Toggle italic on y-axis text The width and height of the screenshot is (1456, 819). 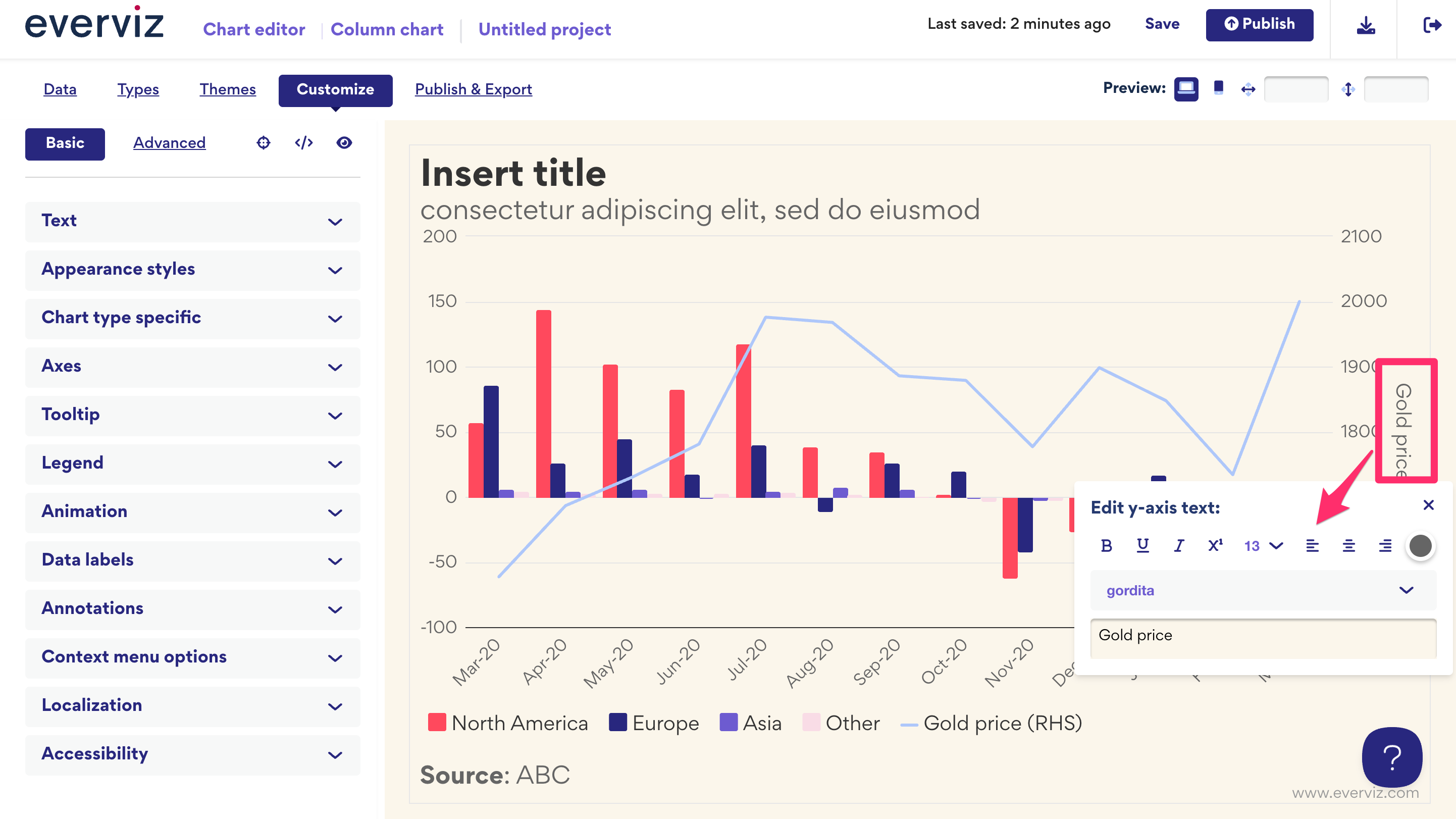1178,545
